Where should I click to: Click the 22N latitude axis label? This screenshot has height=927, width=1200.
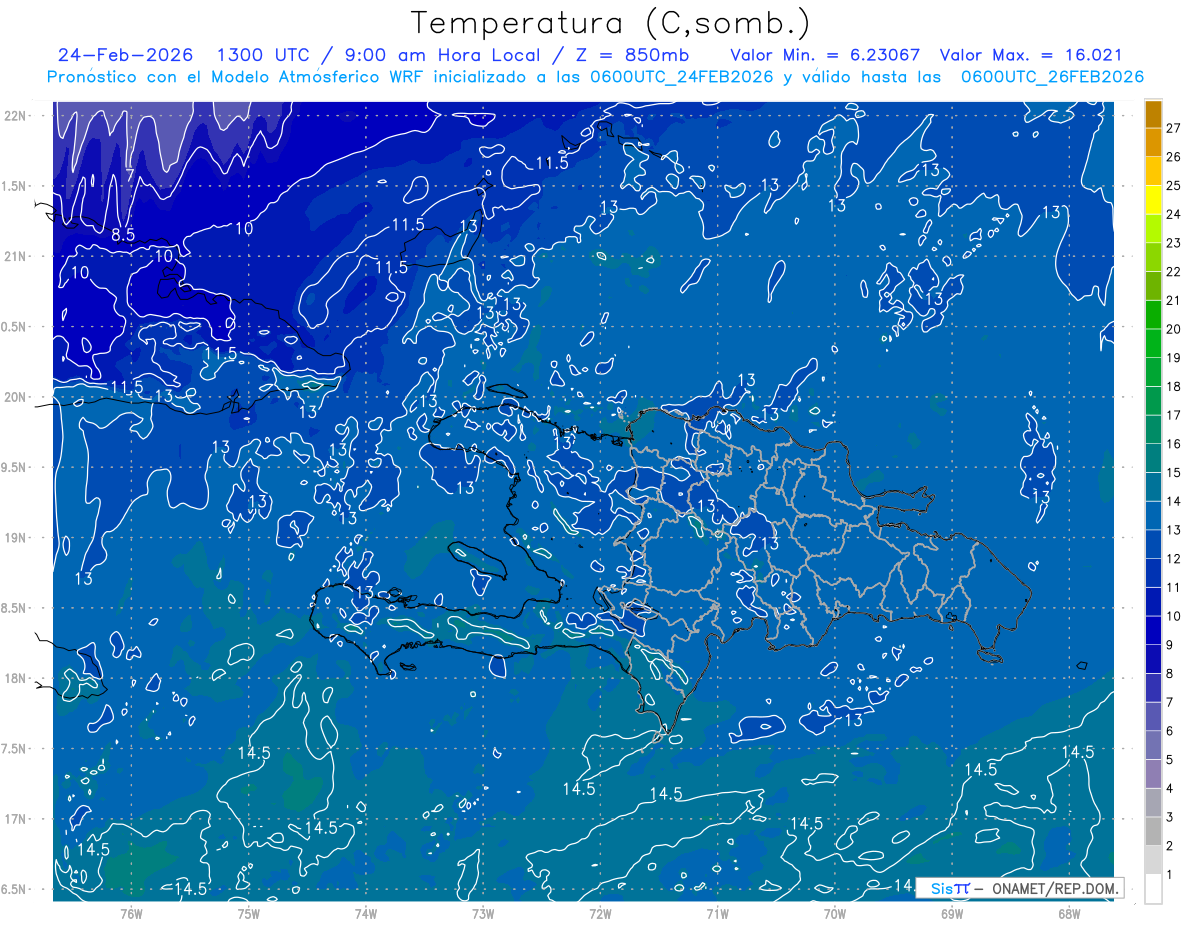pos(15,115)
